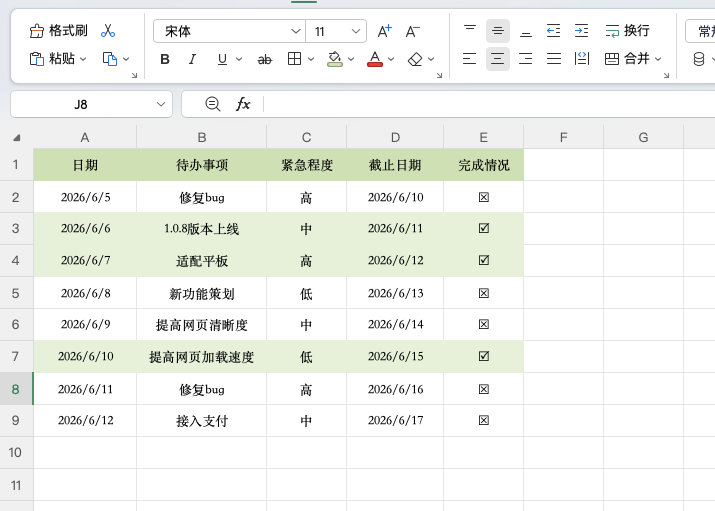The image size is (715, 511).
Task: Open the Merge (合并) options arrow
Action: 658,59
